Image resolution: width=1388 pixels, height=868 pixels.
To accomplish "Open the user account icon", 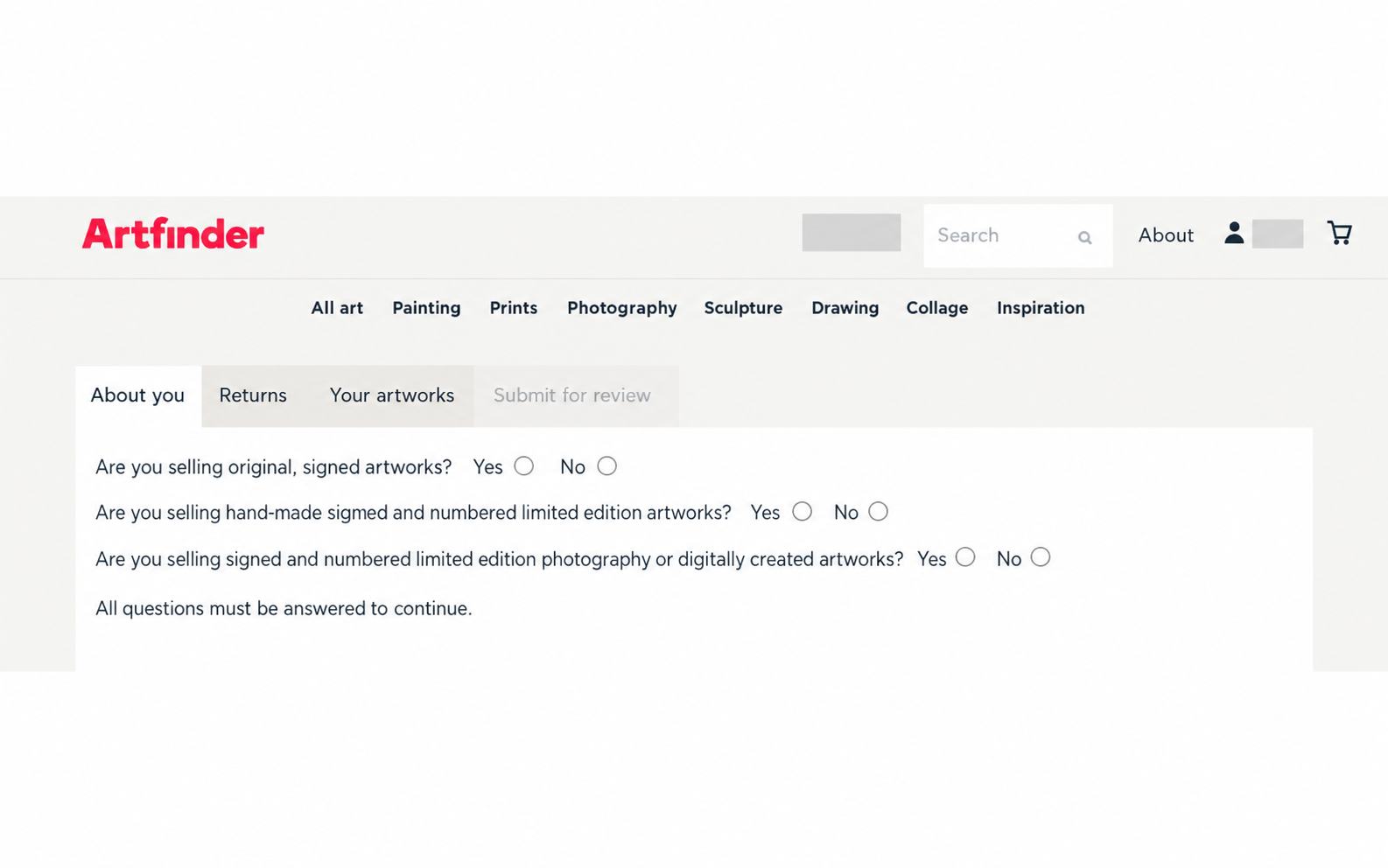I will 1234,233.
